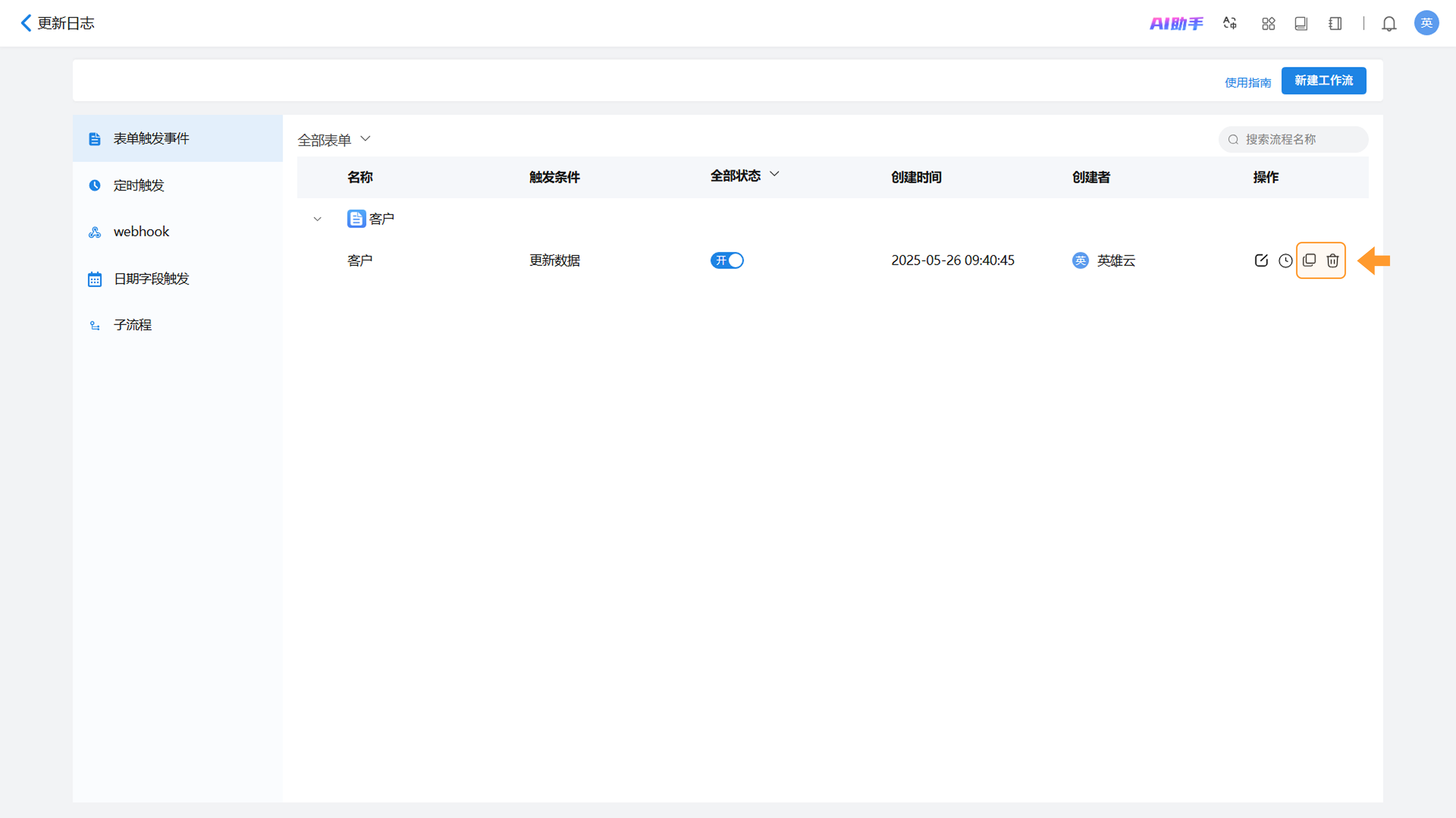Click the 客户 form group document icon
This screenshot has width=1456, height=818.
[x=356, y=219]
